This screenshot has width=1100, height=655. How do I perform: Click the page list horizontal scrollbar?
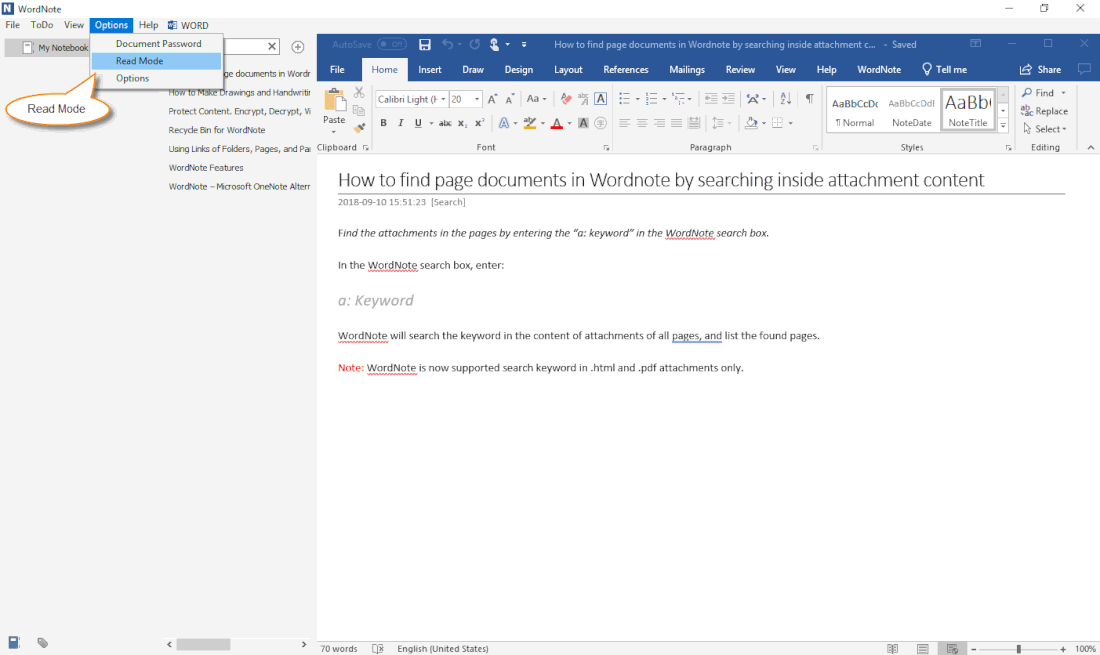203,644
